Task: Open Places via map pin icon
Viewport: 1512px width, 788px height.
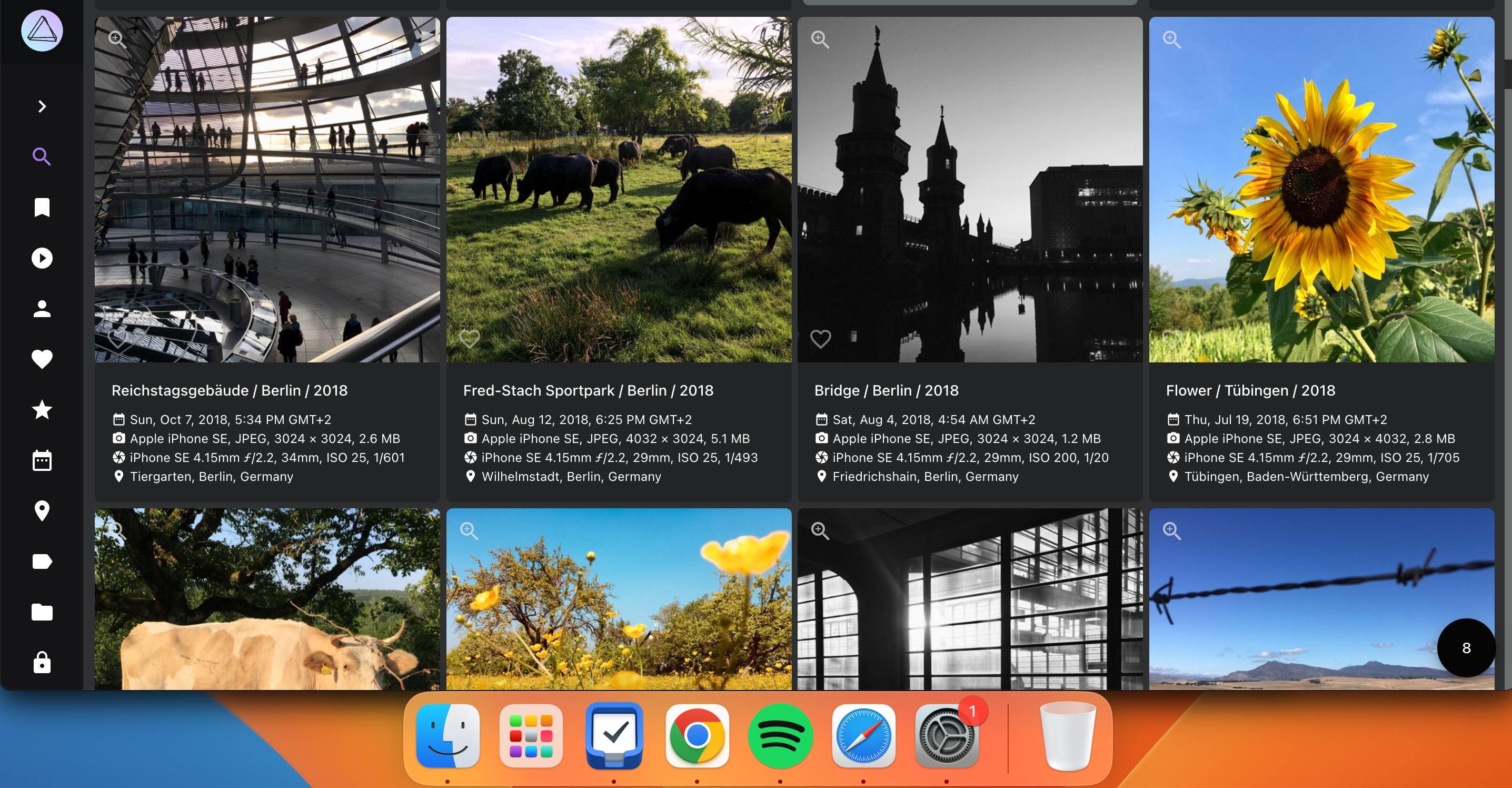Action: click(42, 511)
